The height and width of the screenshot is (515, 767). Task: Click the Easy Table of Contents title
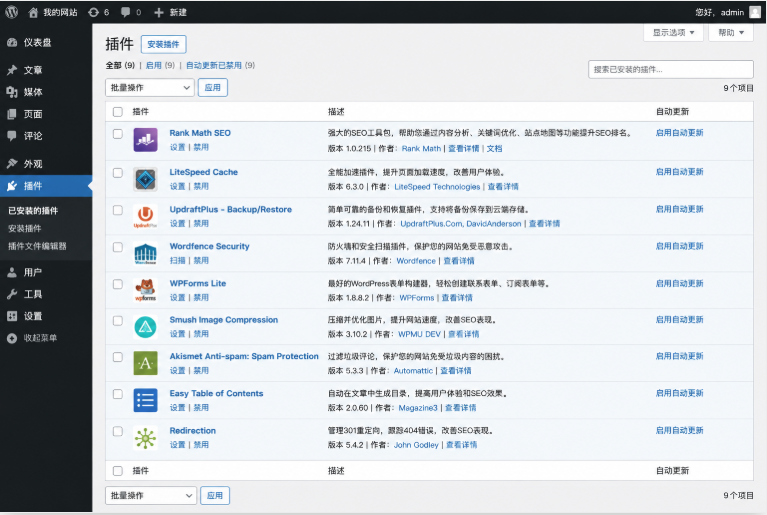pyautogui.click(x=216, y=394)
